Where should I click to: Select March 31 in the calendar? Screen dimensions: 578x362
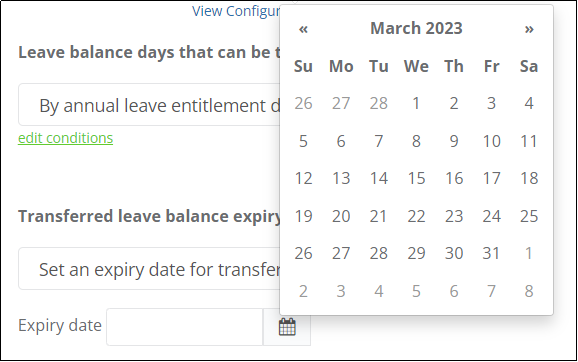(491, 254)
